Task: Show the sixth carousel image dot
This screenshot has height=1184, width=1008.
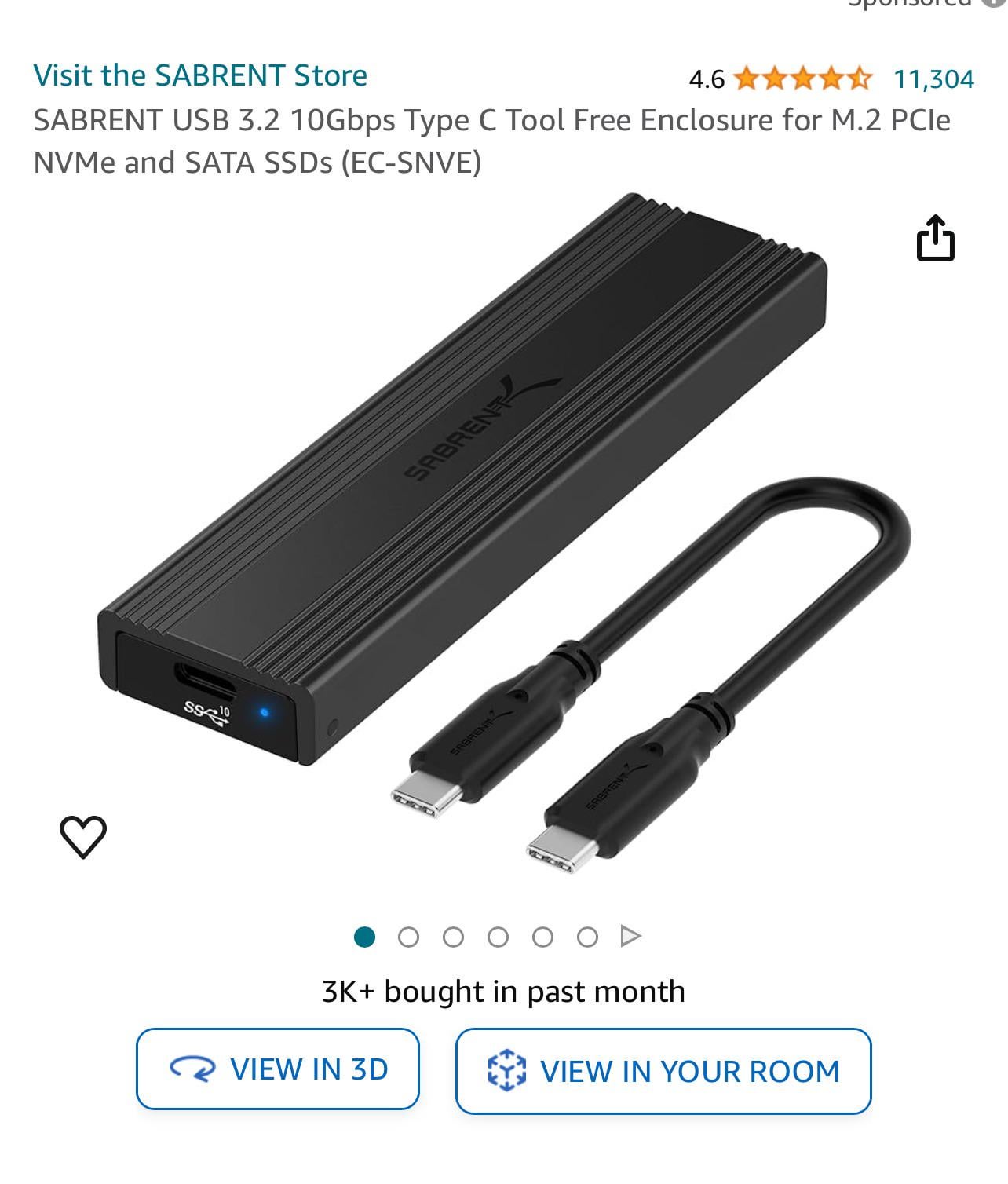Action: click(x=587, y=937)
